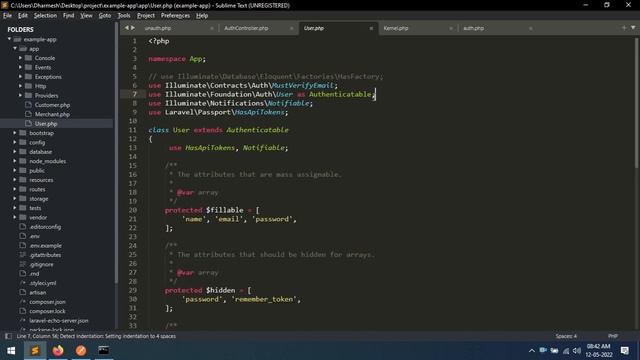Click the editor vertical scrollbar
Image resolution: width=640 pixels, height=360 pixels.
click(637, 102)
